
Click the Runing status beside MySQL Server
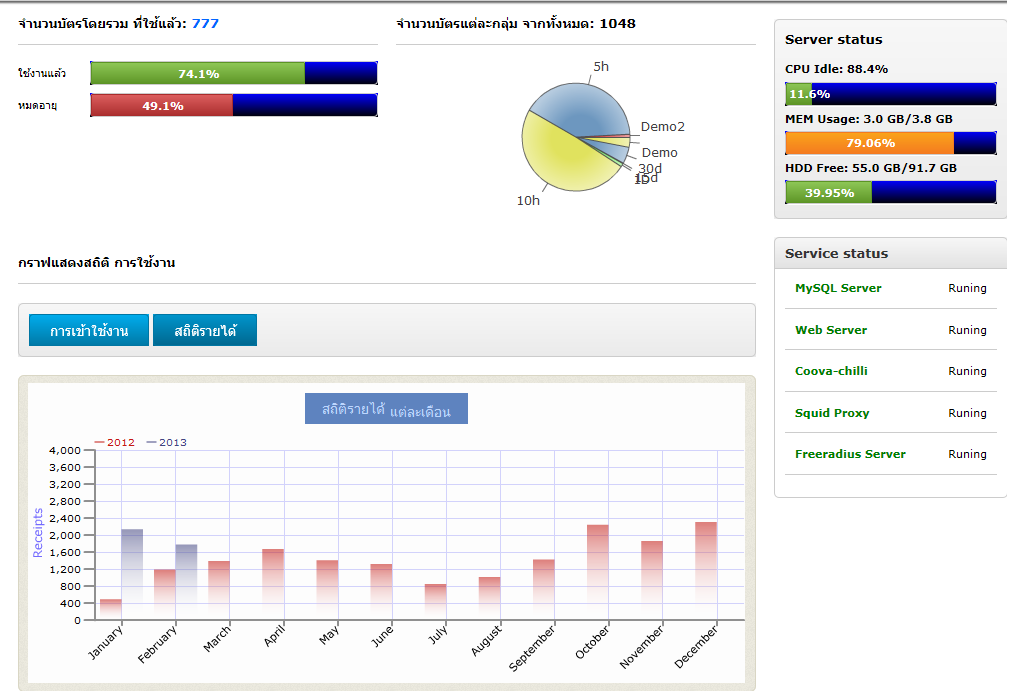[x=967, y=288]
